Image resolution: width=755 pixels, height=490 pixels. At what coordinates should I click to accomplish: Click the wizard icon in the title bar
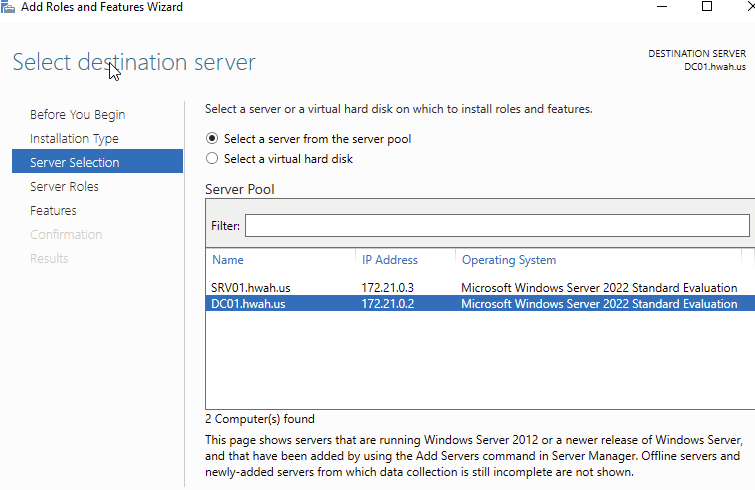pyautogui.click(x=8, y=7)
